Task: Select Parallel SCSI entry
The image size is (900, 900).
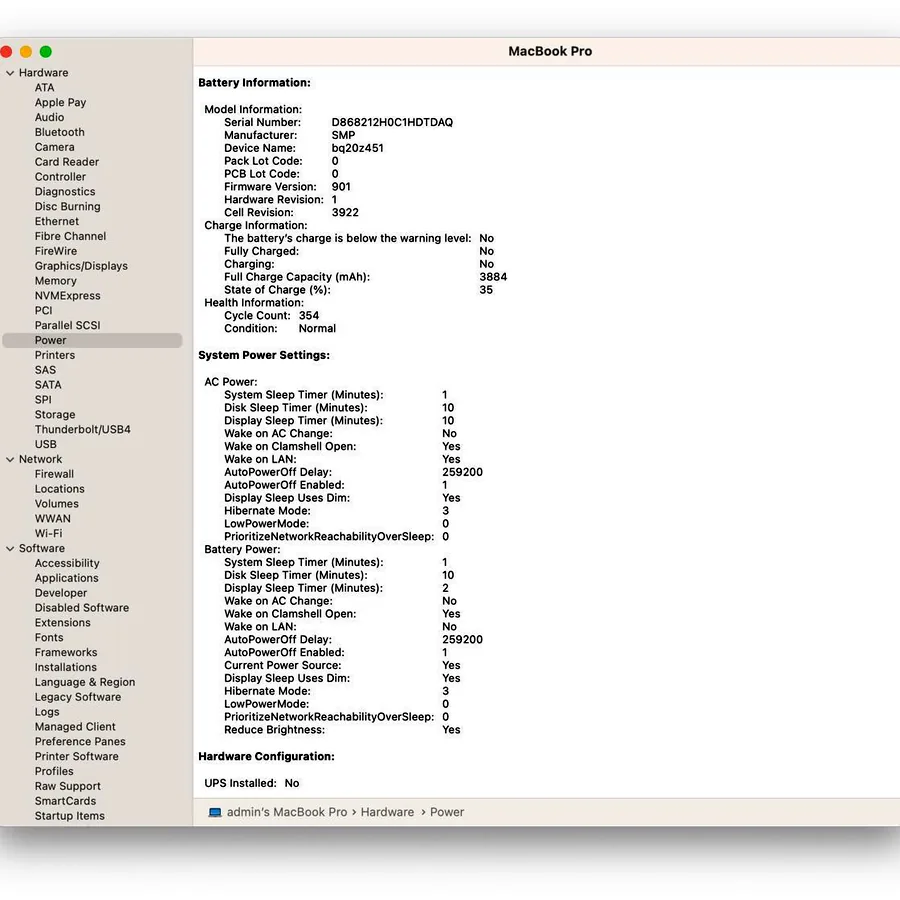Action: (x=67, y=325)
